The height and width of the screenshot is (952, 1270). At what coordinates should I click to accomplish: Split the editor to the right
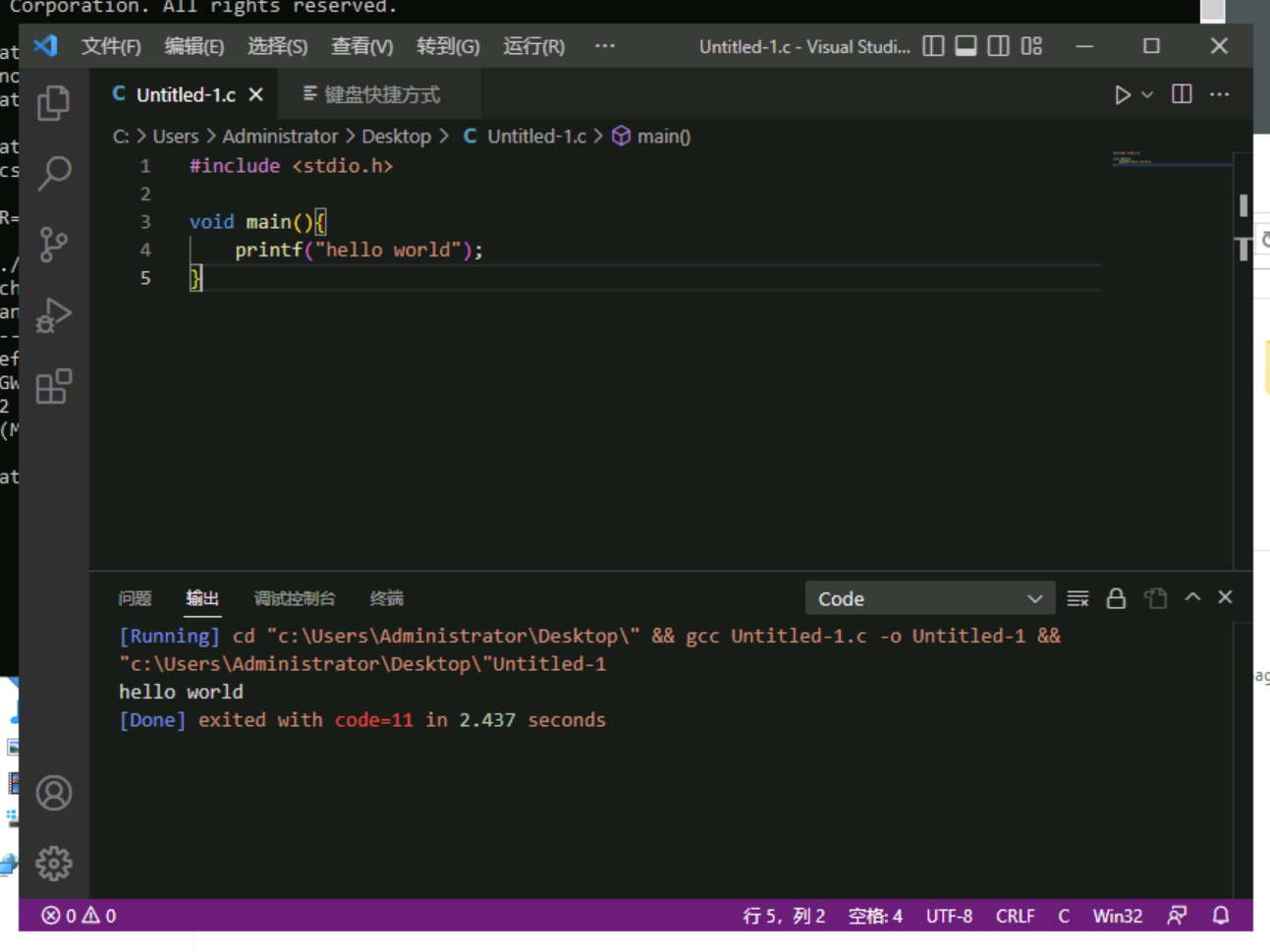click(x=1182, y=94)
